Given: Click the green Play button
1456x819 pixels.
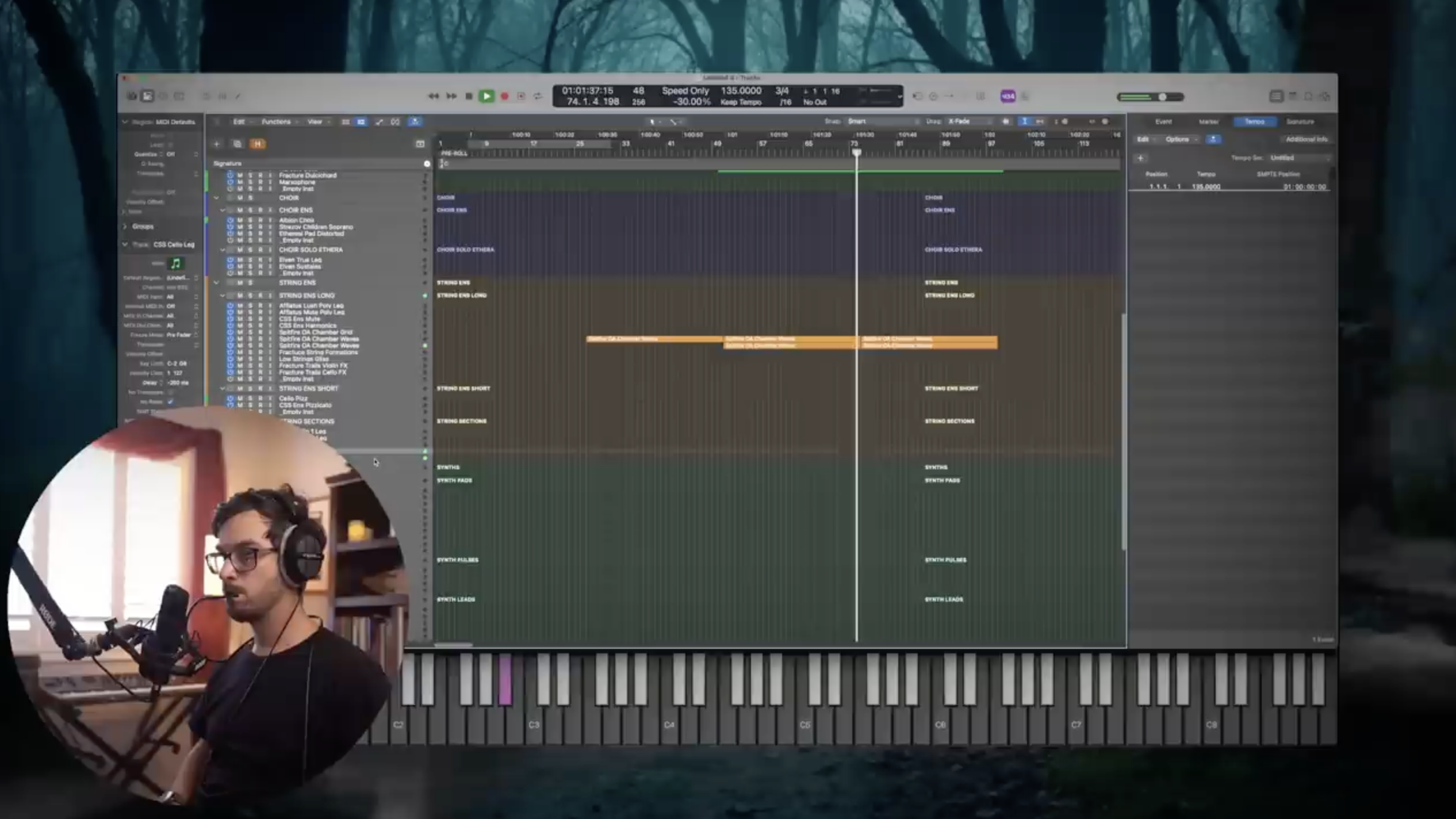Looking at the screenshot, I should point(486,97).
